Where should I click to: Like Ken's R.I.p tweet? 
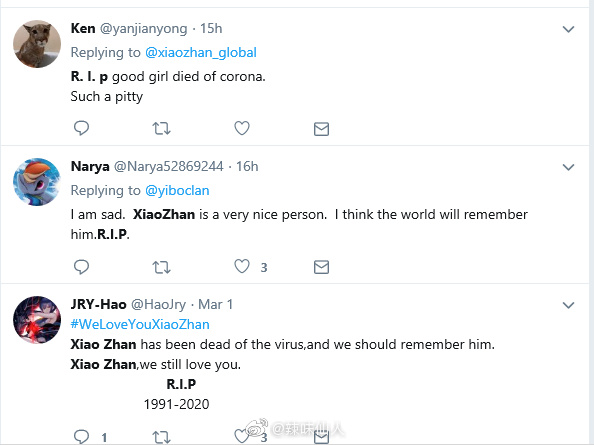pos(242,128)
